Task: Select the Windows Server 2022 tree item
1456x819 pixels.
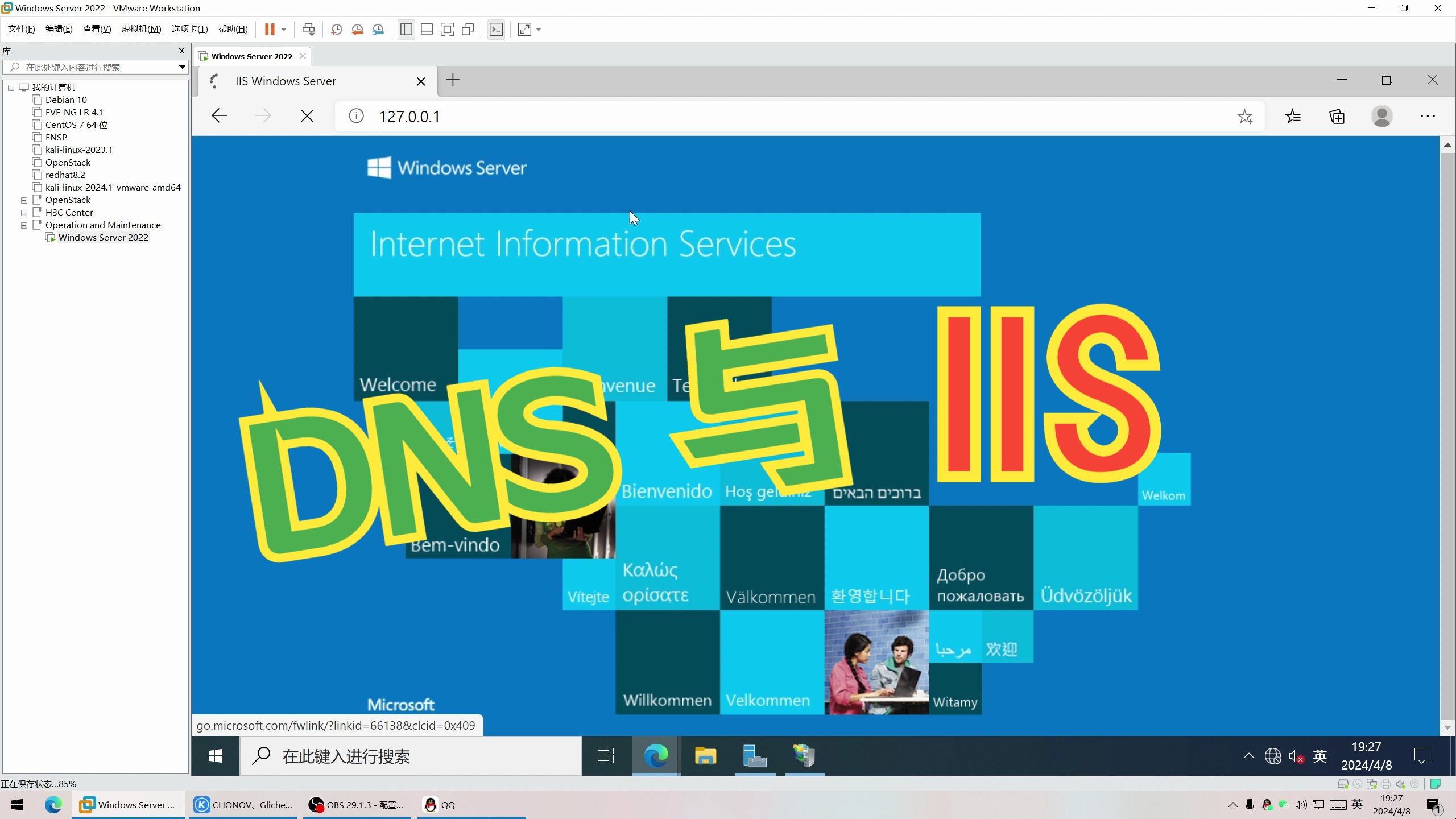Action: pos(103,238)
